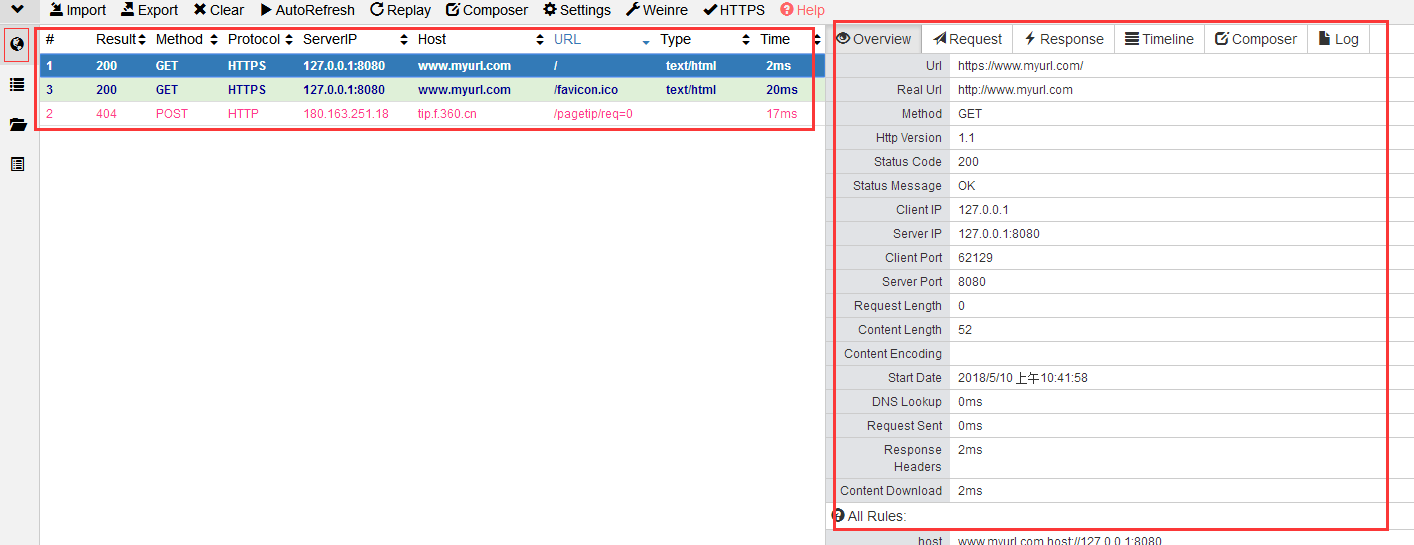Click the Url value https://www.myurl.com/
1414x545 pixels.
pyautogui.click(x=1020, y=66)
